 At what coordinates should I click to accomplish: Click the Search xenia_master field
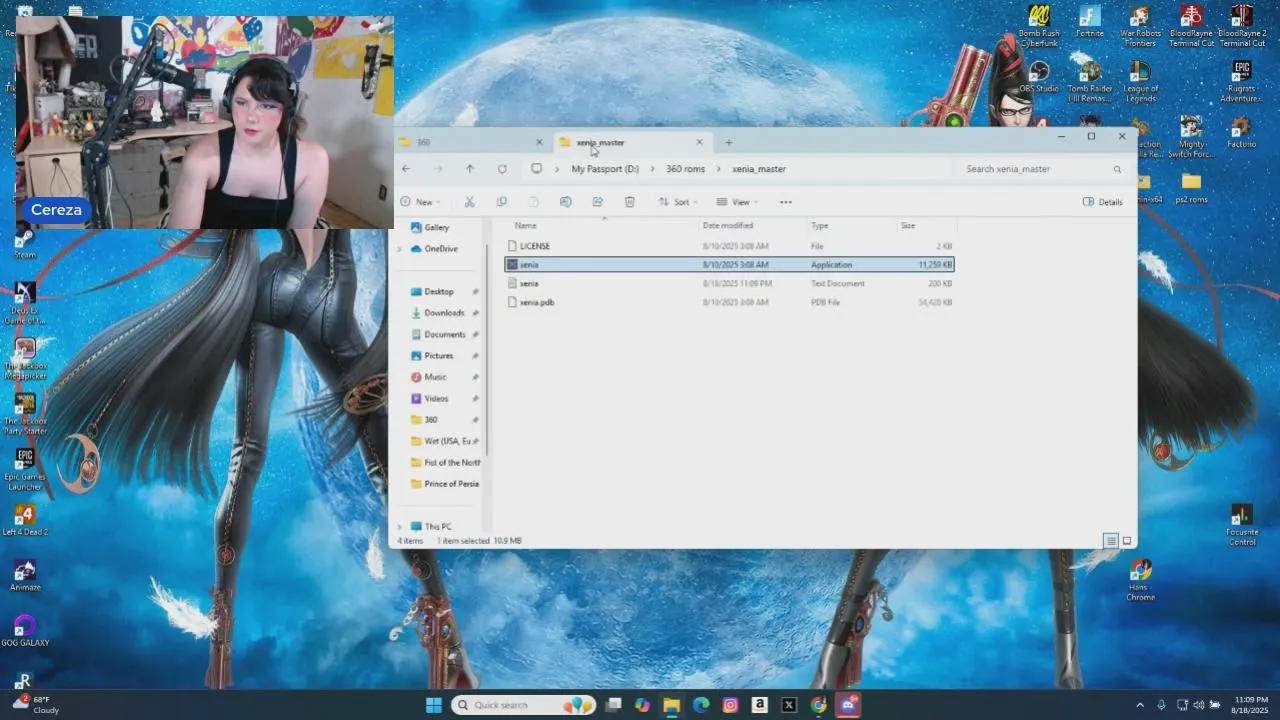click(x=1044, y=169)
